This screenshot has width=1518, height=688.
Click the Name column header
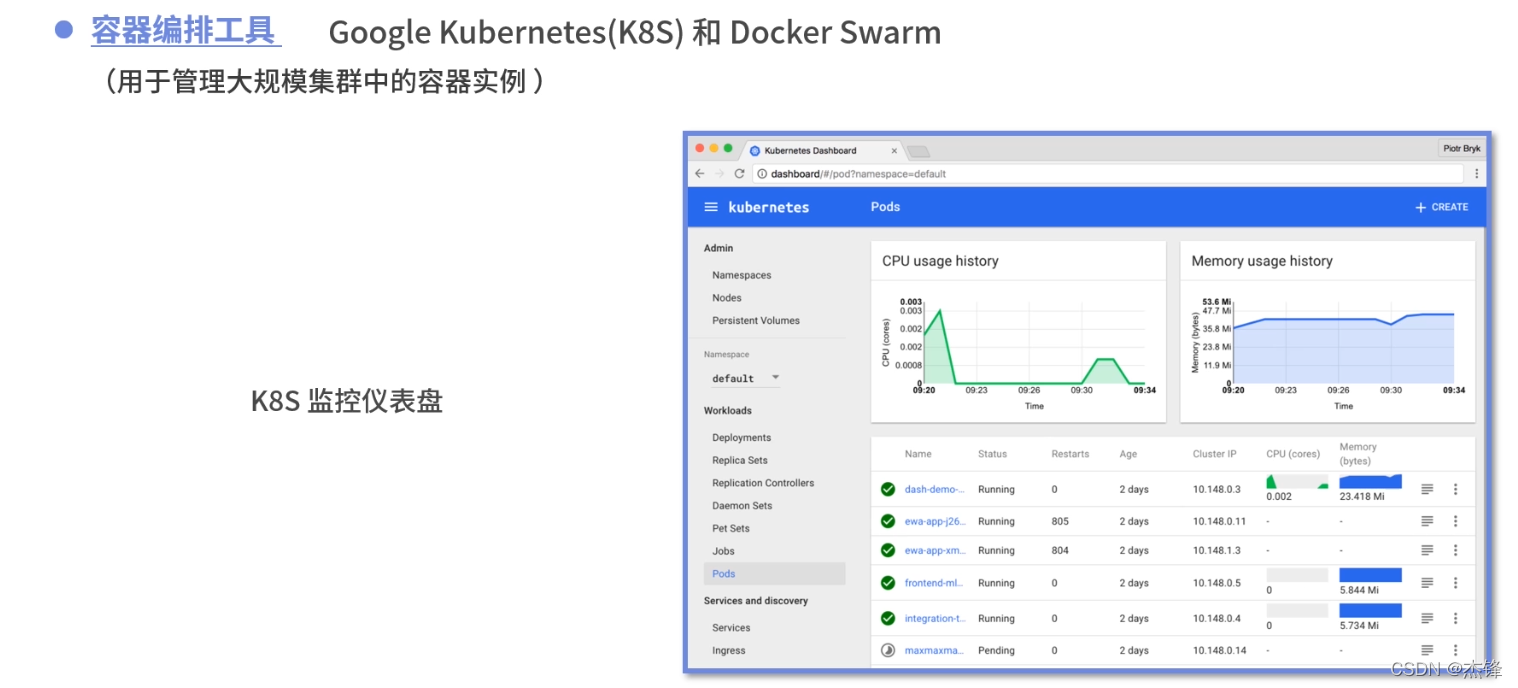[x=918, y=454]
